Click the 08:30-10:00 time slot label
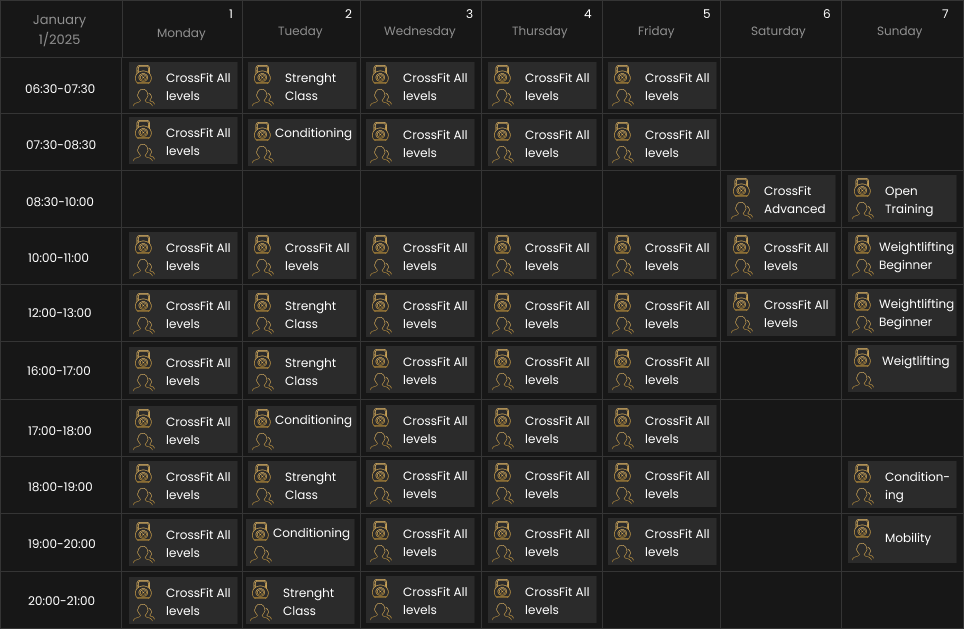The image size is (978, 629). coord(60,201)
